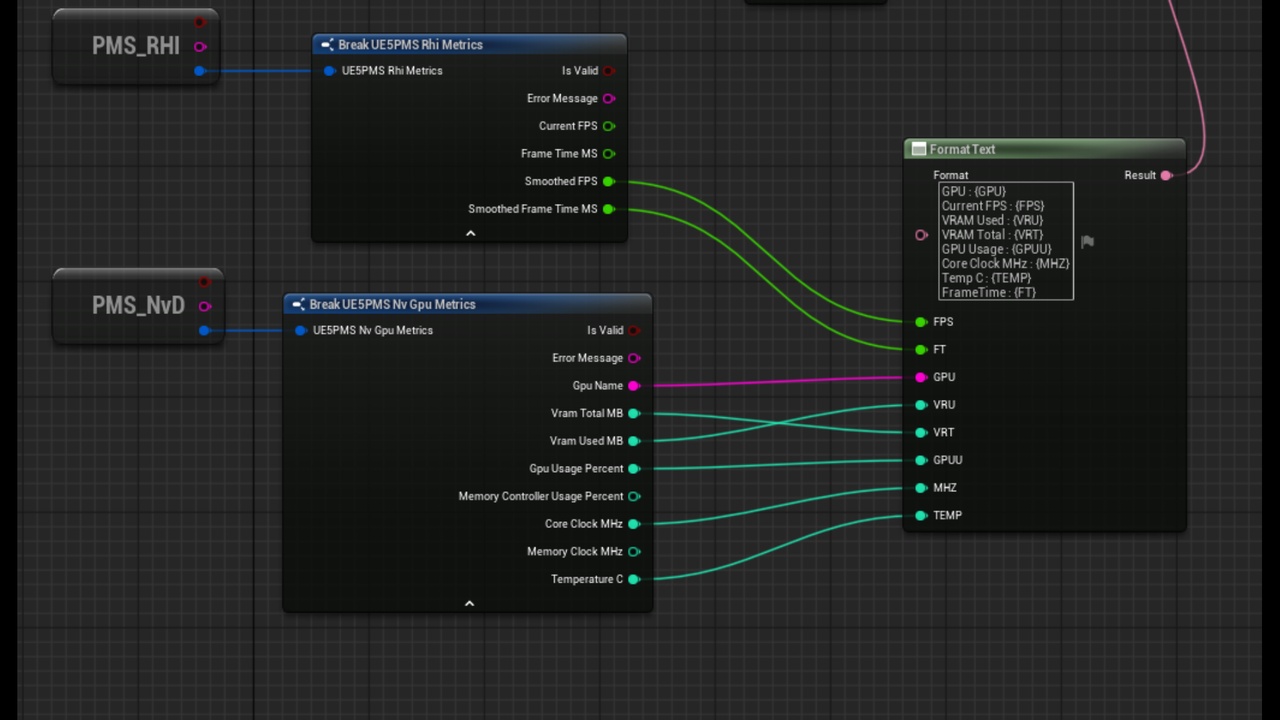Collapse the Break UE5PMS Rhi Metrics node
This screenshot has width=1280, height=720.
pos(470,233)
